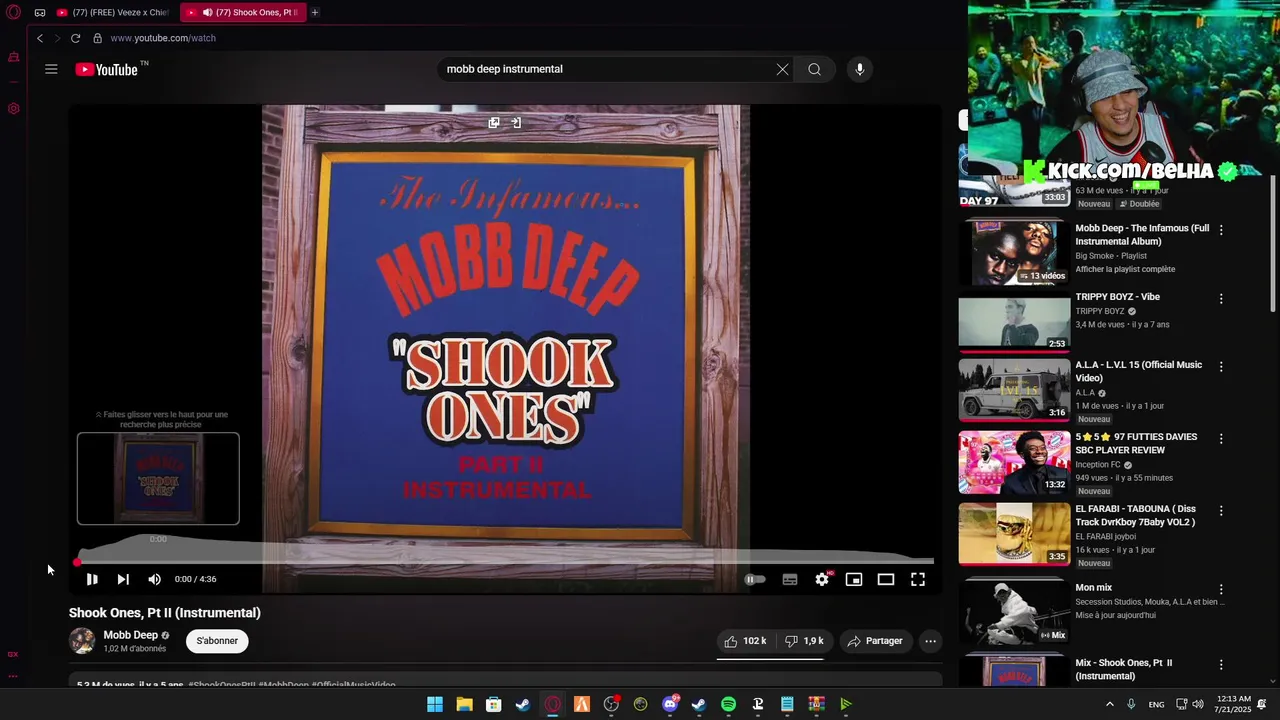Image resolution: width=1280 pixels, height=720 pixels.
Task: Click Afficher la playlist complète
Action: (x=1125, y=269)
